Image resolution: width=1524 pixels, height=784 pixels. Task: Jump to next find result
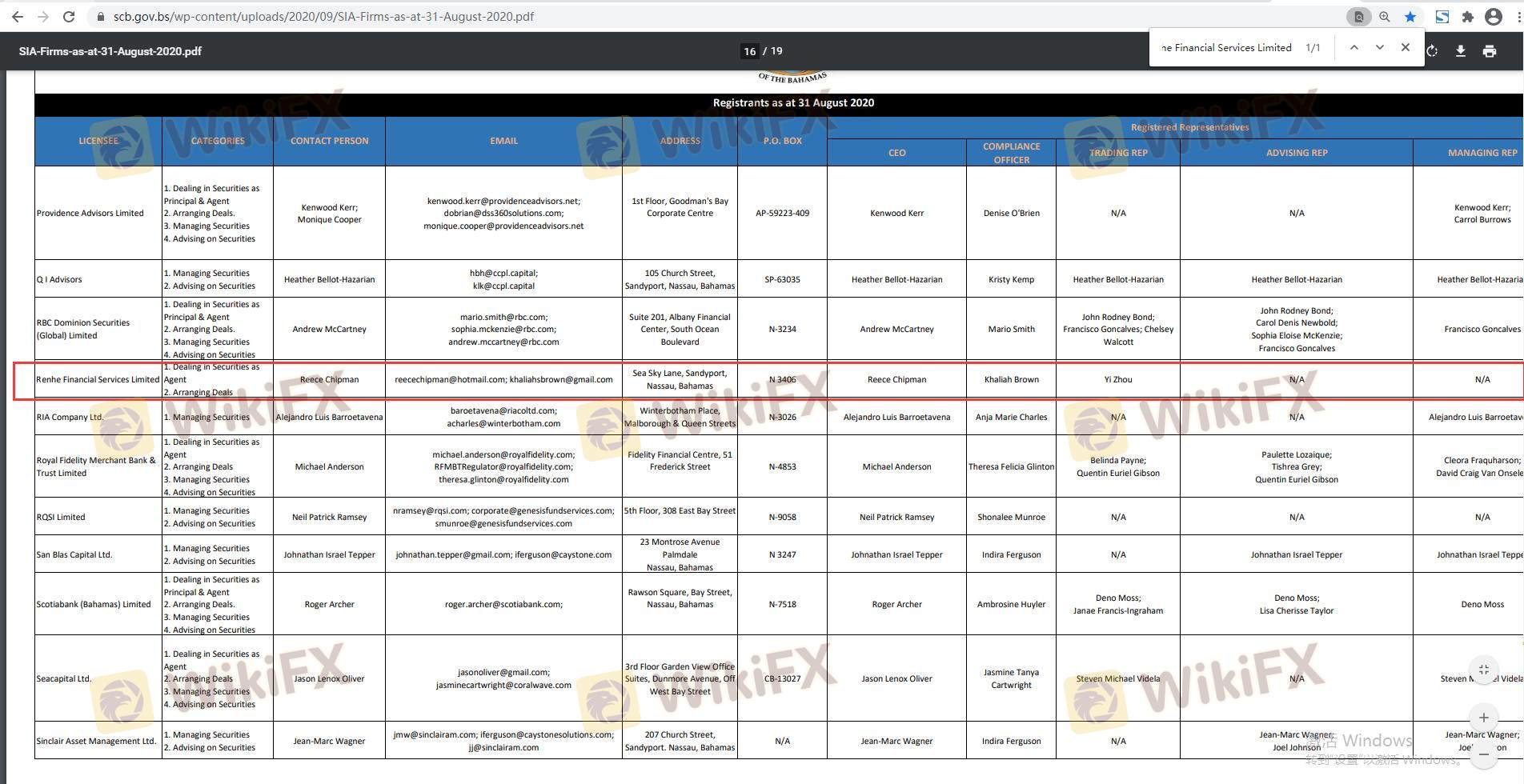coord(1380,47)
